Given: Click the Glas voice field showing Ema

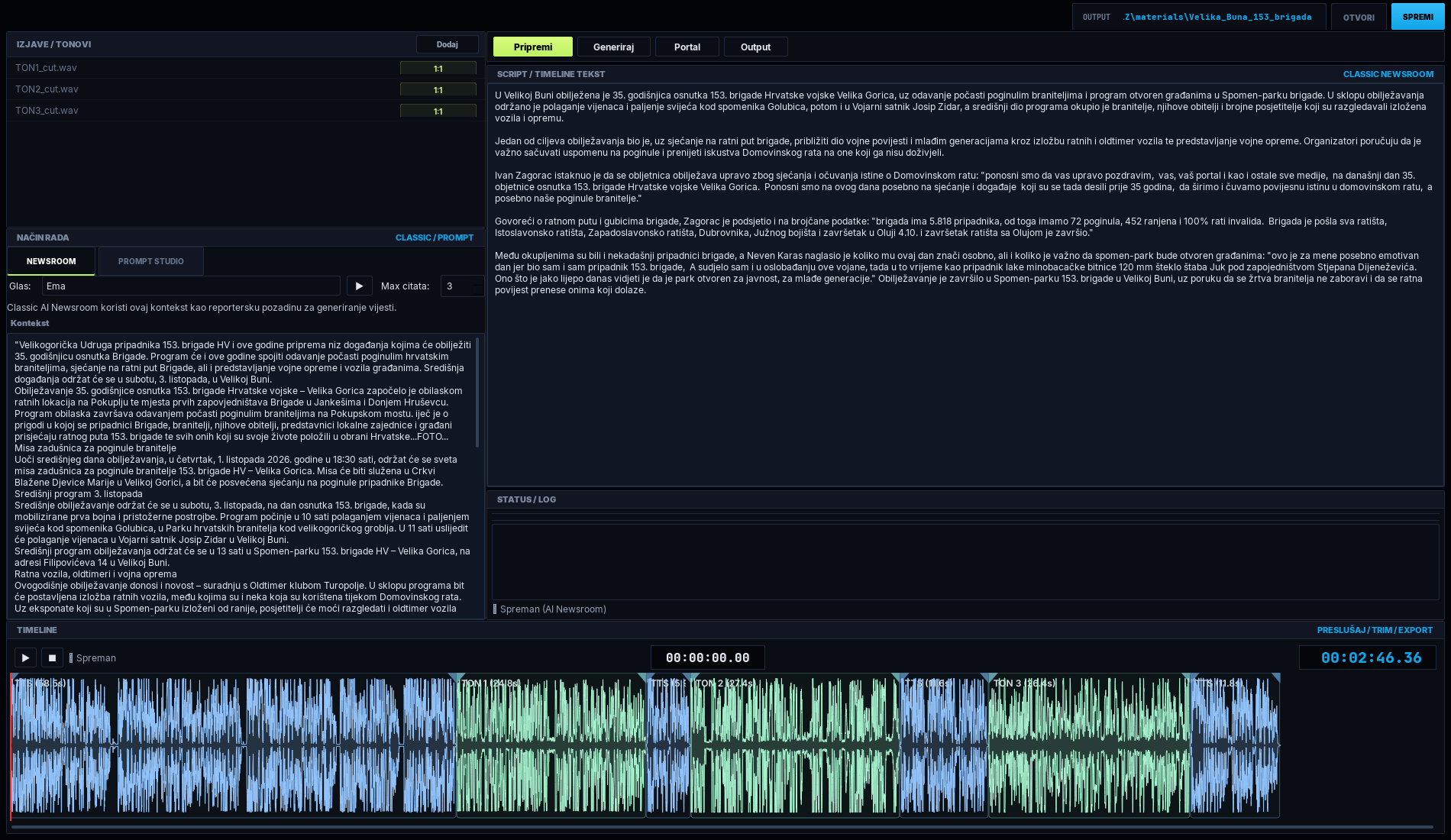Looking at the screenshot, I should [191, 286].
